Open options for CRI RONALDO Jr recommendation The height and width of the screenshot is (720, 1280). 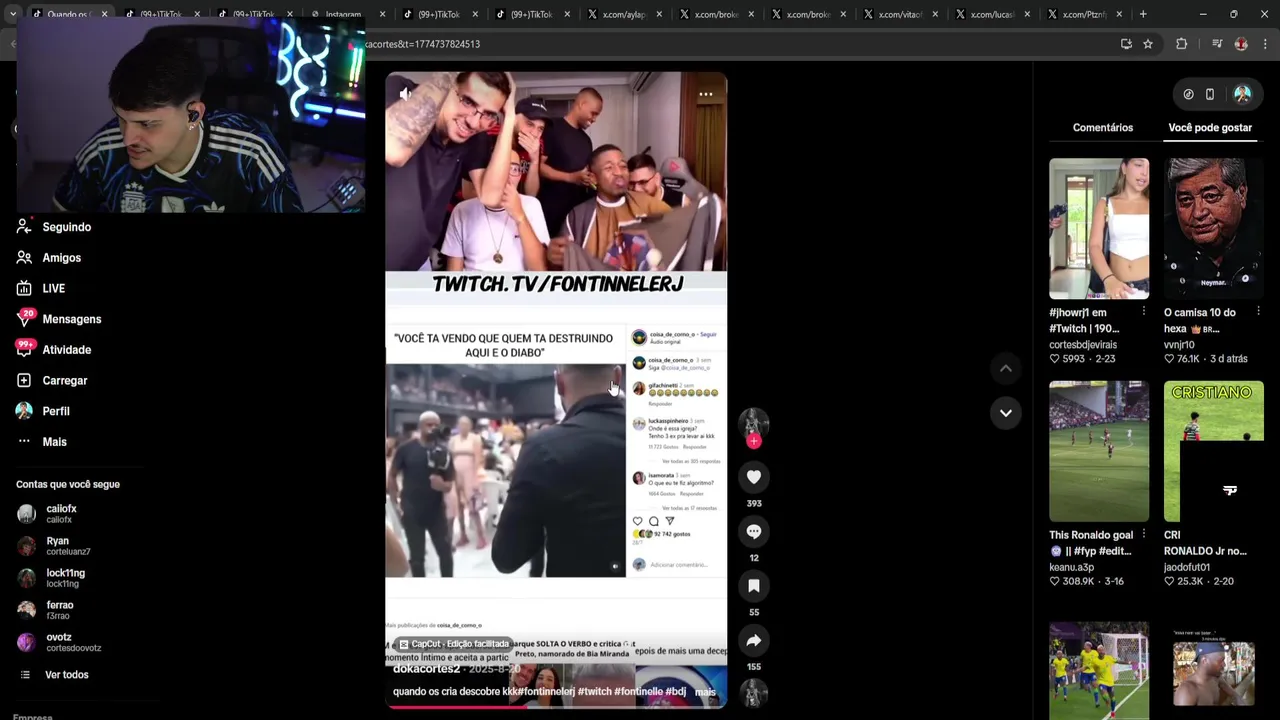click(1258, 534)
